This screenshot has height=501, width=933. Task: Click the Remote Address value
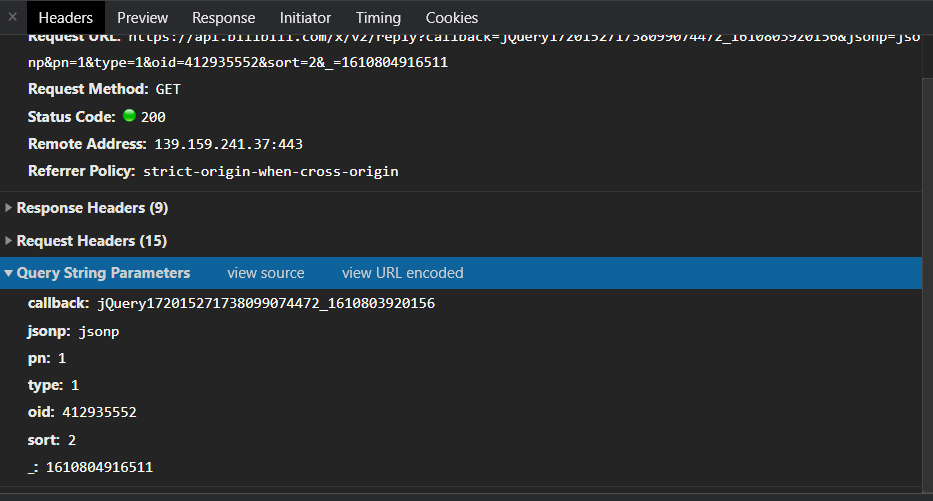tap(228, 144)
